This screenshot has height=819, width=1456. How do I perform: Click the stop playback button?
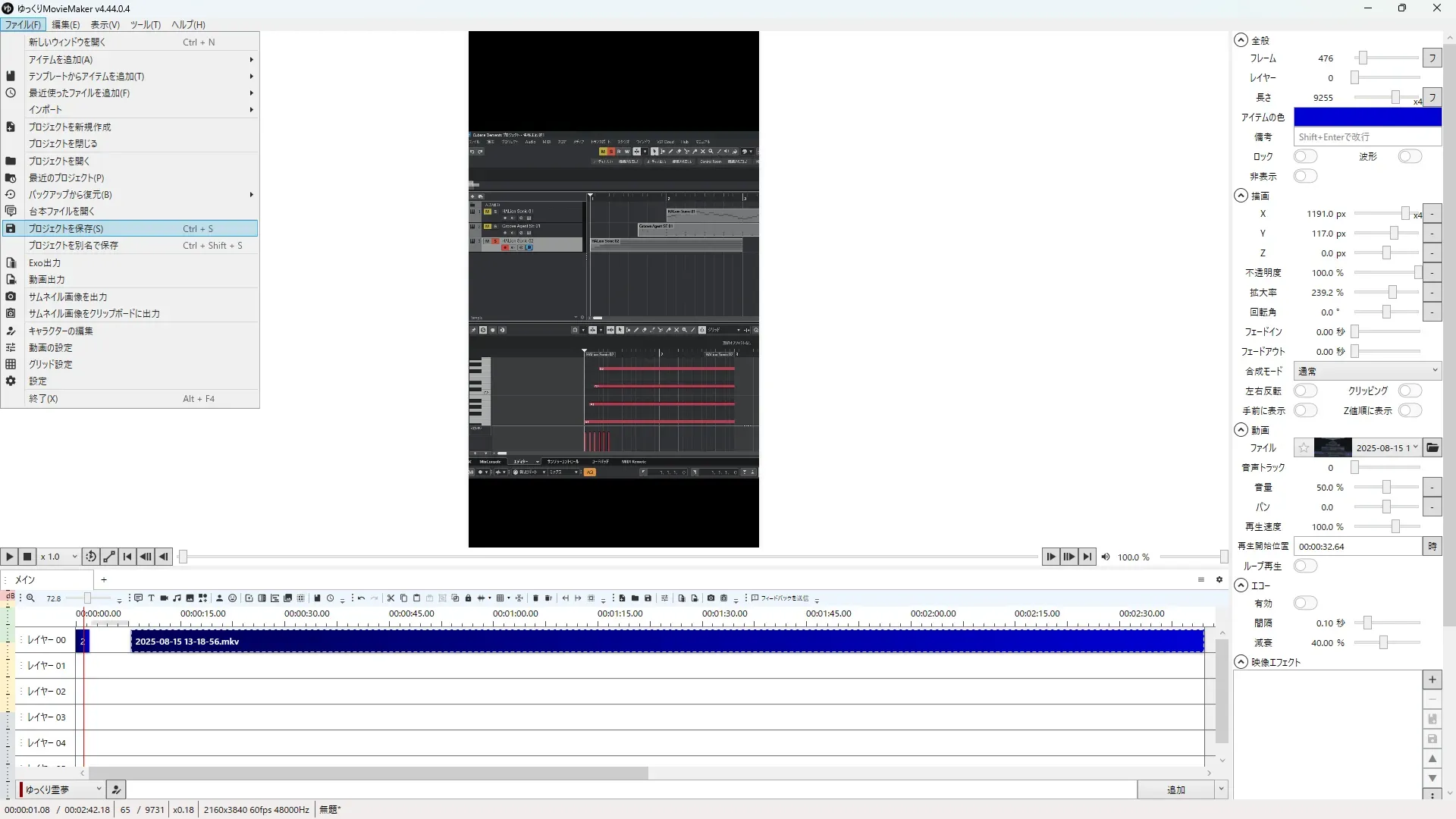27,557
